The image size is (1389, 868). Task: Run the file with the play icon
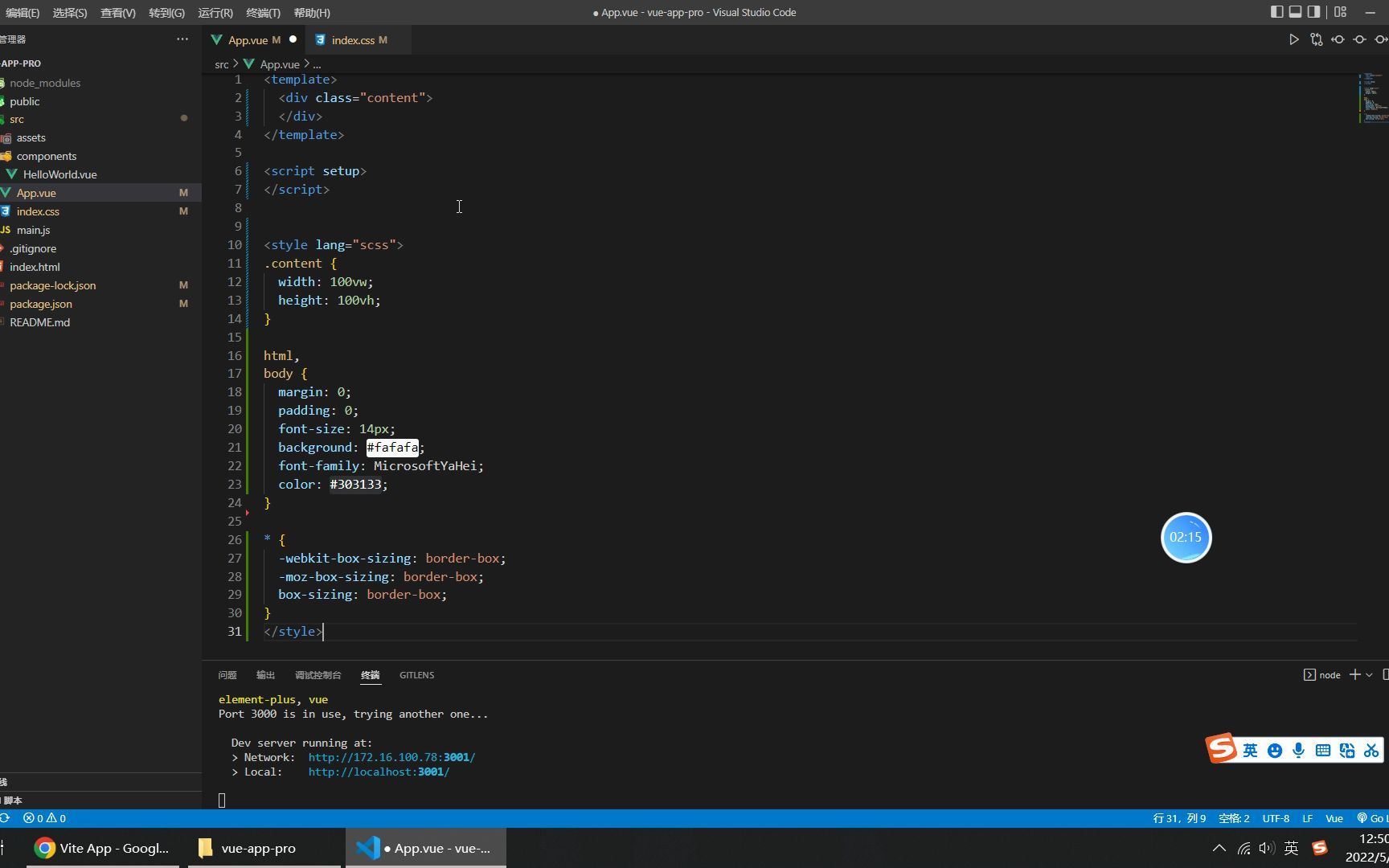[x=1293, y=39]
